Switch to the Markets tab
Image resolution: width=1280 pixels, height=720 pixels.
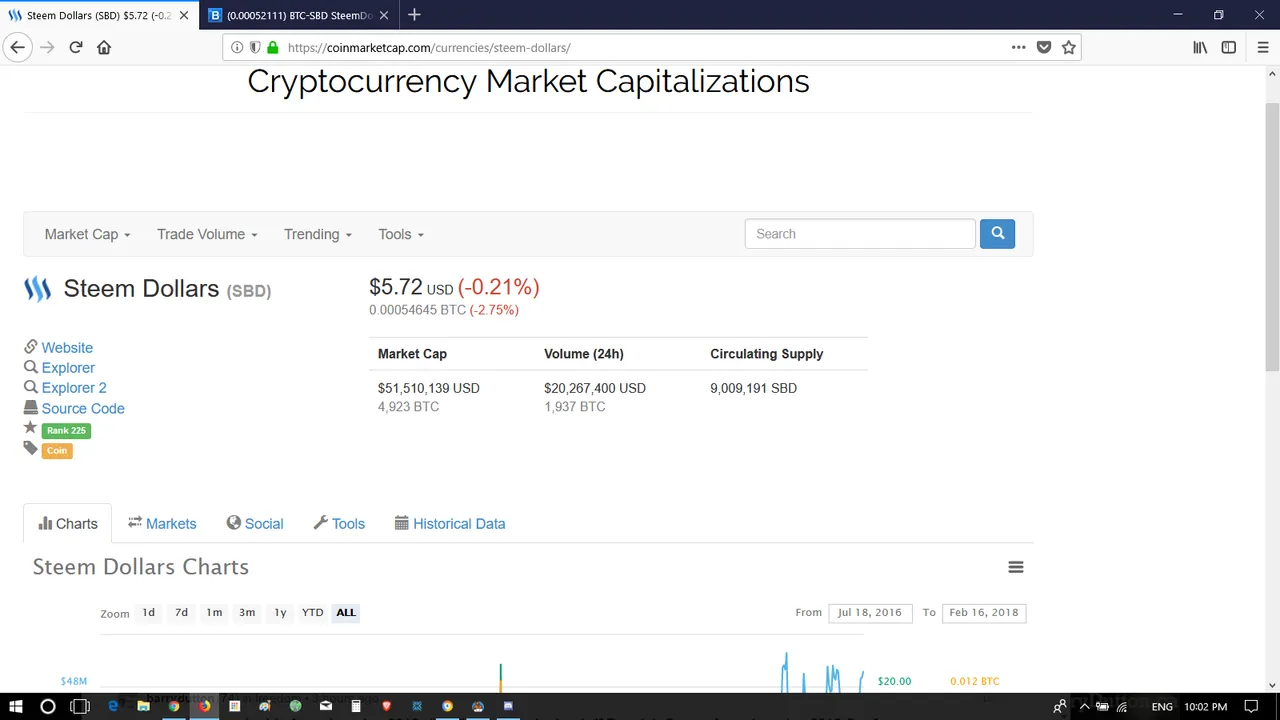162,523
